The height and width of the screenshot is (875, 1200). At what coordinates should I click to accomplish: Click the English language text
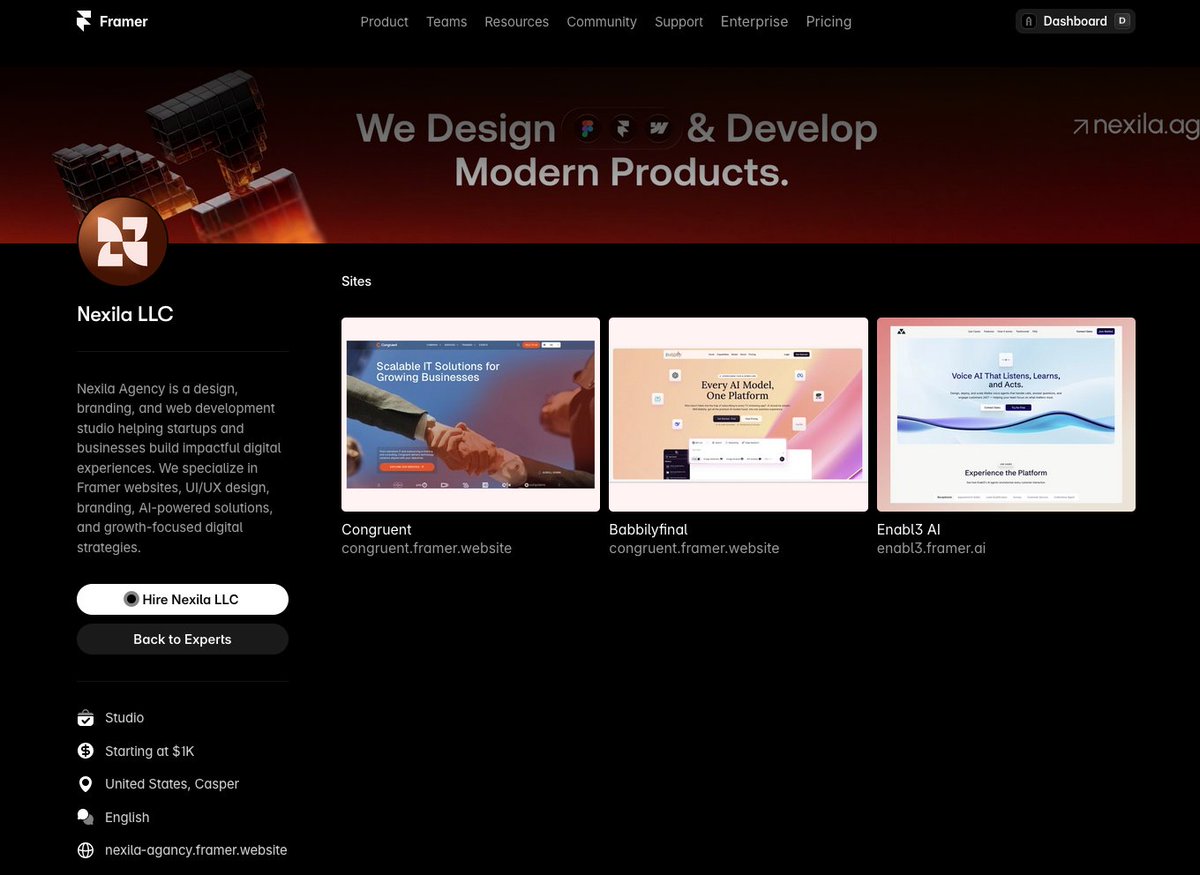[127, 817]
